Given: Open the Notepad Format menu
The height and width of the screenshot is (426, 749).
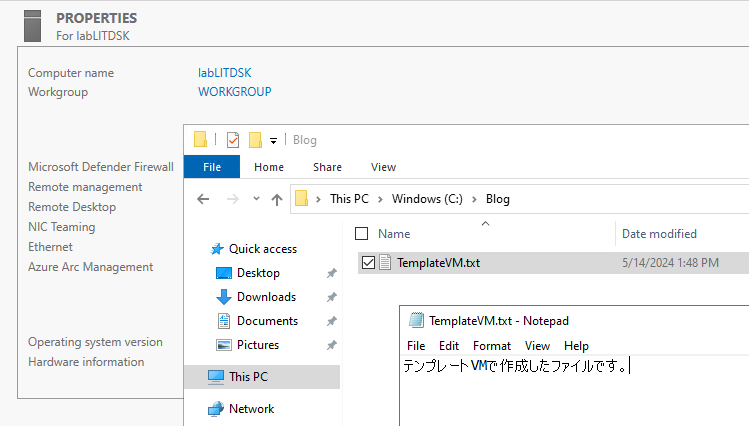Looking at the screenshot, I should [x=492, y=345].
